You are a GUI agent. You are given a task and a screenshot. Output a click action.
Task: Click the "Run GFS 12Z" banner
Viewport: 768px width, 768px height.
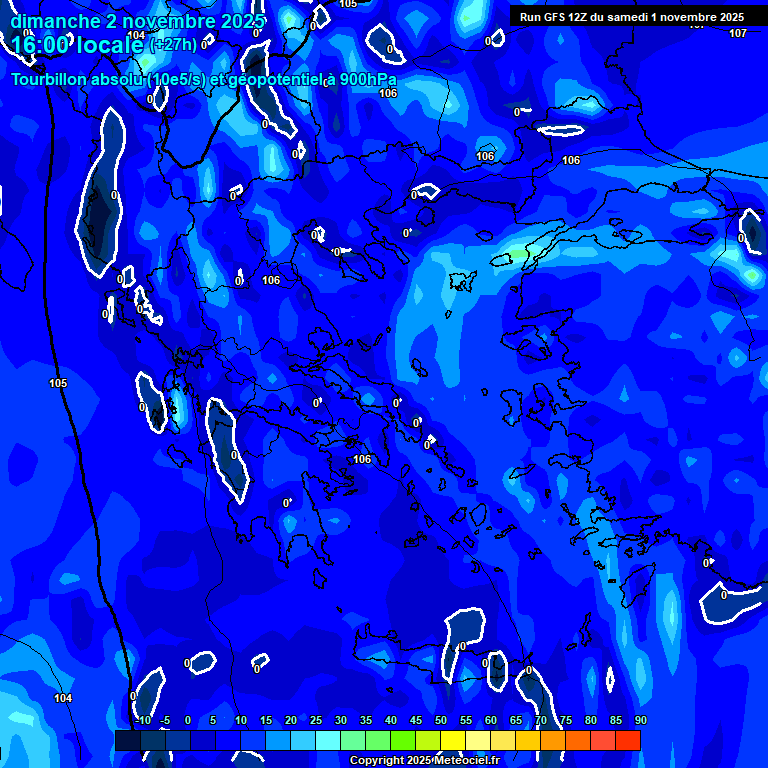point(631,16)
